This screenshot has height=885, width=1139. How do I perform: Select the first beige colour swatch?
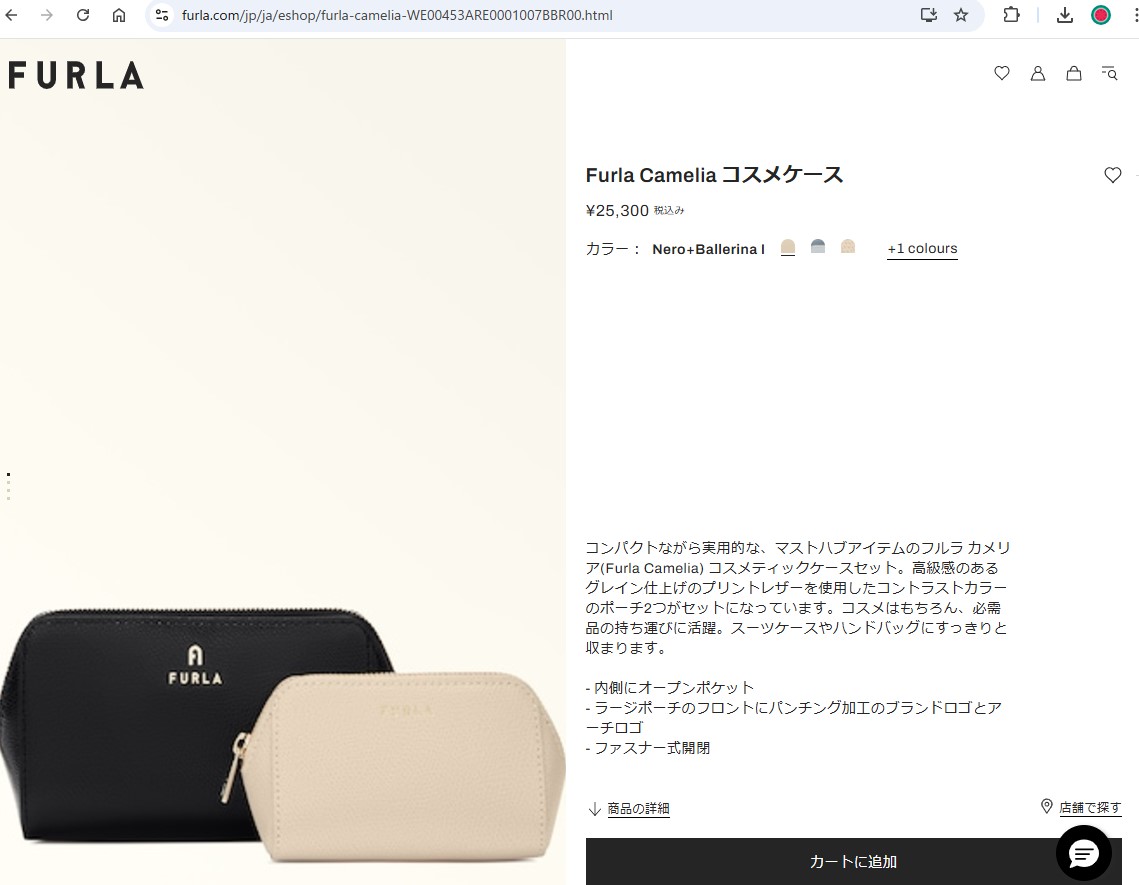coord(787,247)
